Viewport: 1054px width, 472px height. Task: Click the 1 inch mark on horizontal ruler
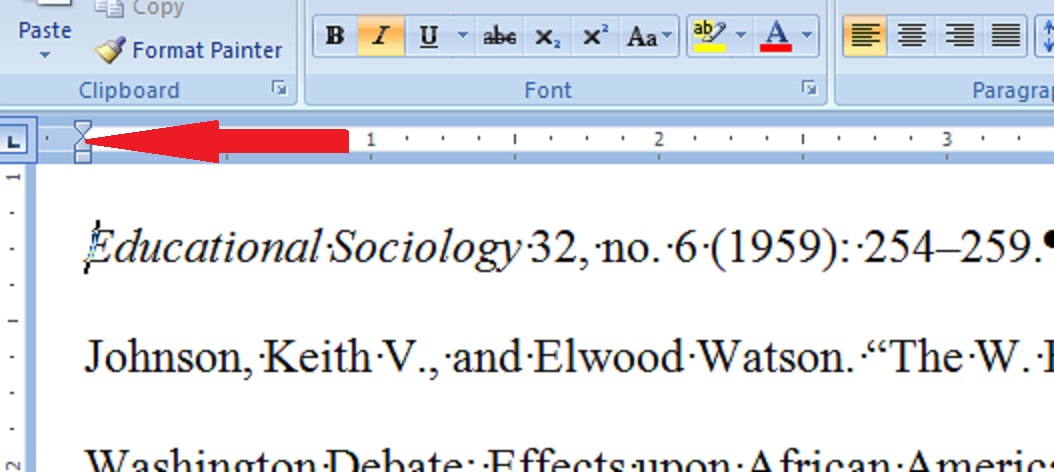coord(370,140)
